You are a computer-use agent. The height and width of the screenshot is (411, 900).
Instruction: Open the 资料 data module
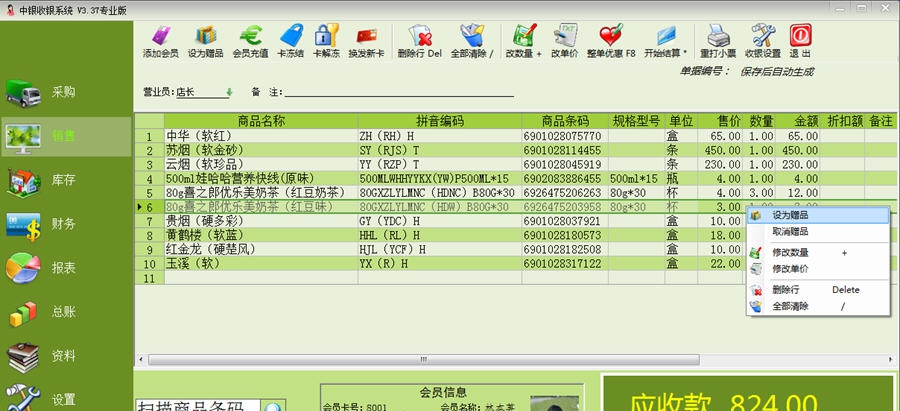(66, 356)
